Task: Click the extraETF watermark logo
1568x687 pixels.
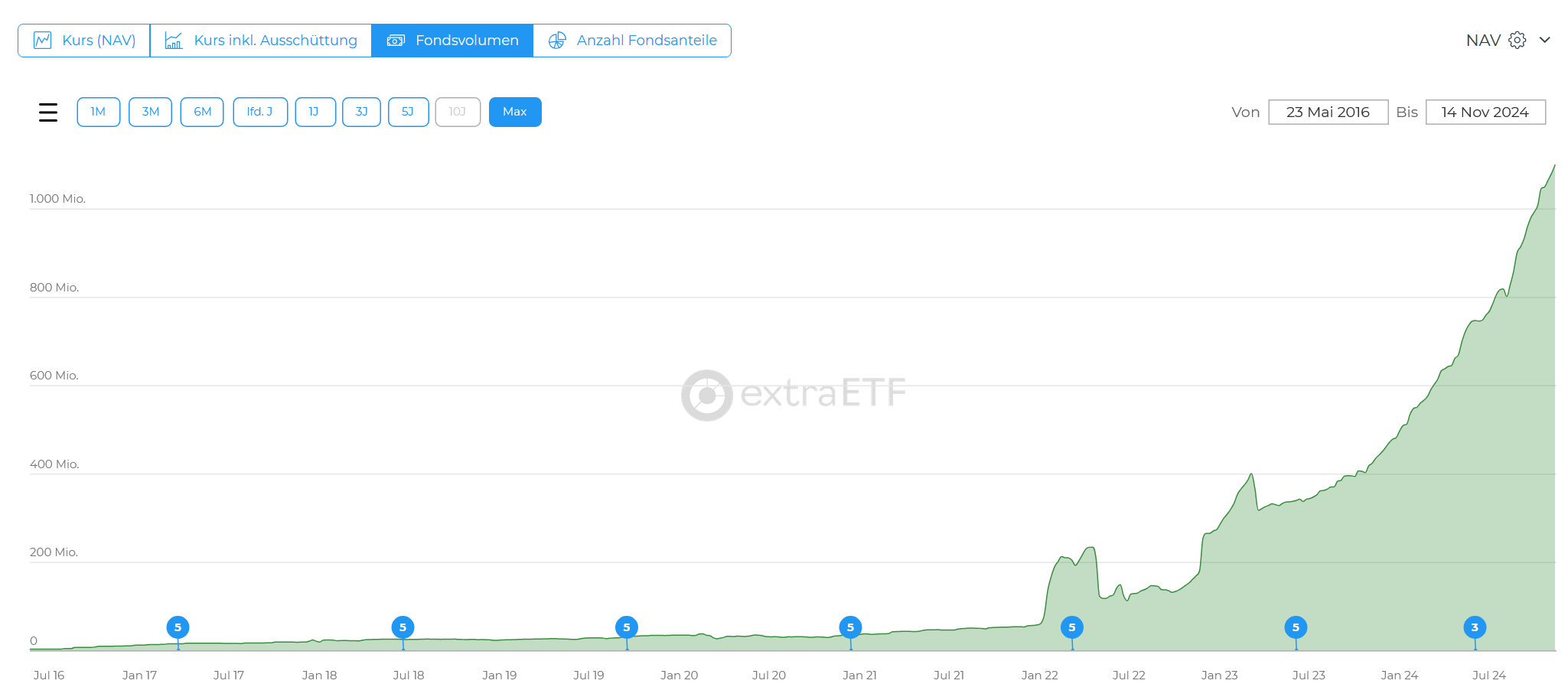Action: coord(707,396)
